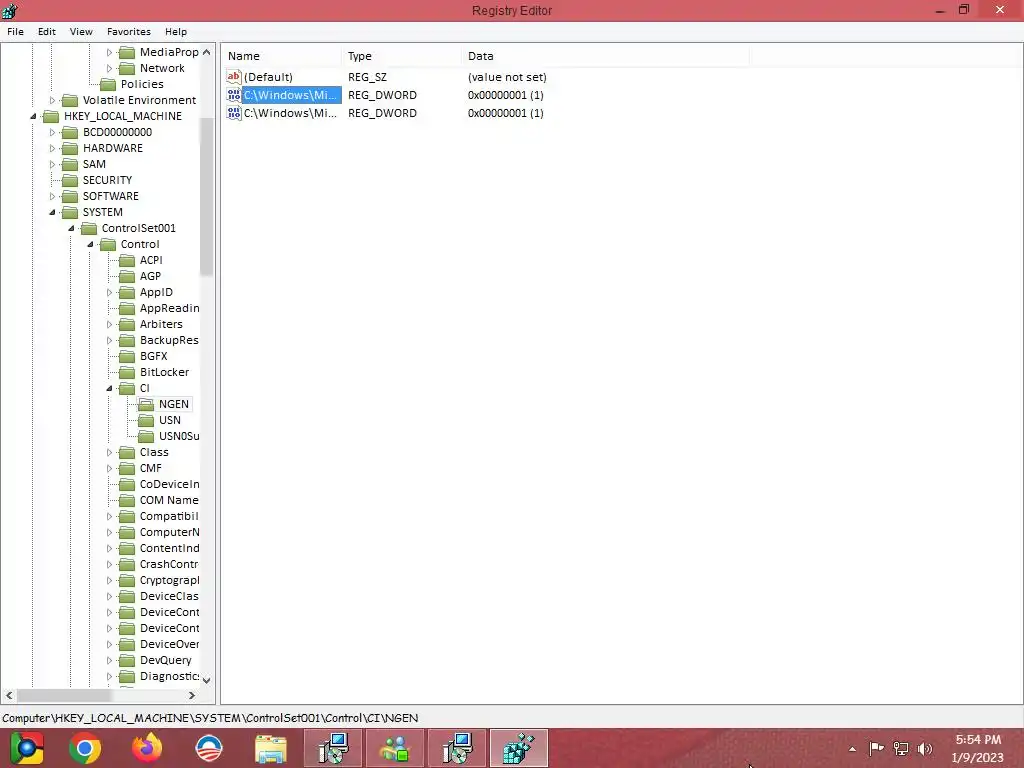Click the horizontal scroll right arrow
The image size is (1024, 768).
(191, 696)
